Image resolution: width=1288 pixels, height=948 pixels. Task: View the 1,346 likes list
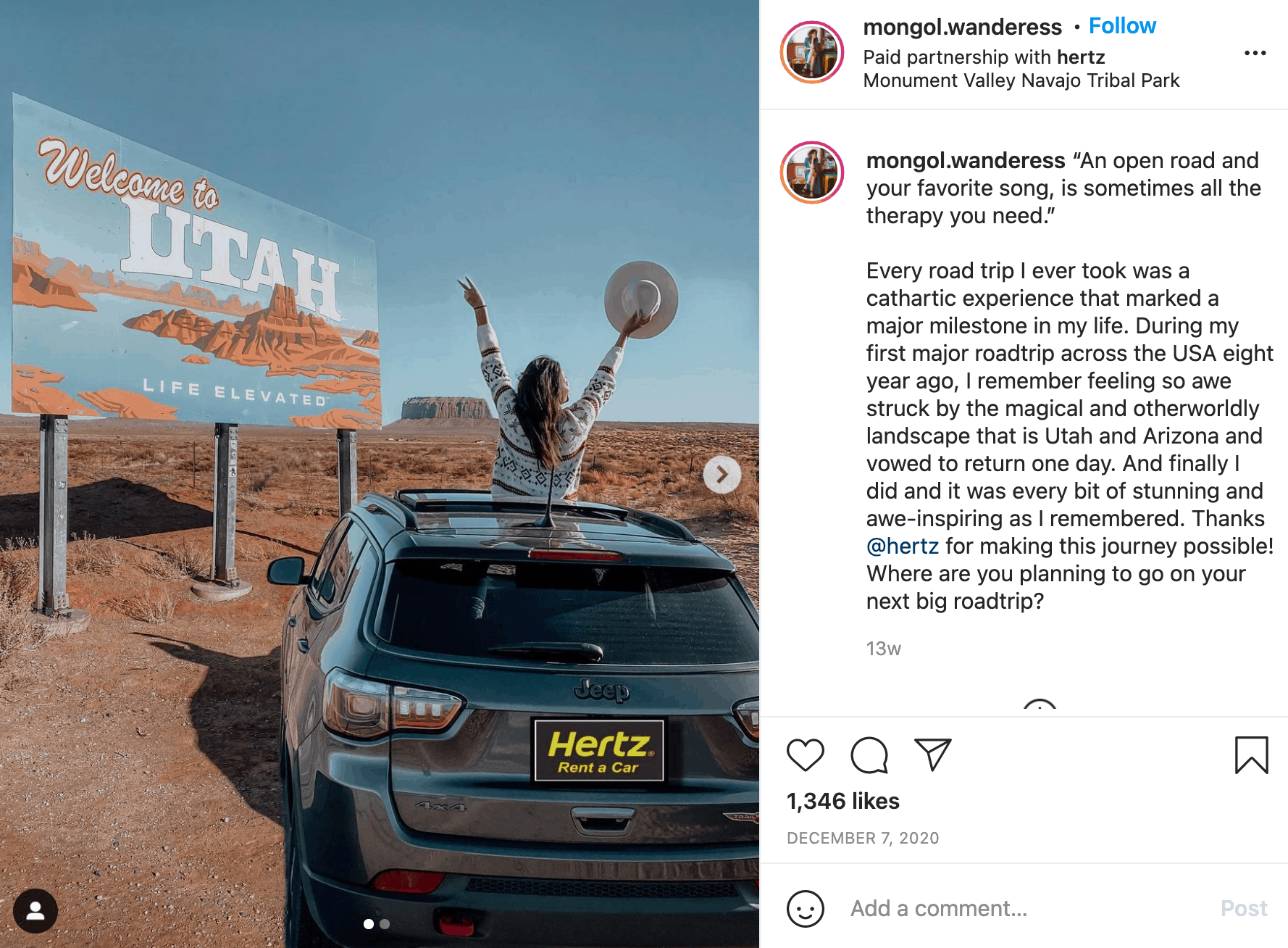[843, 801]
